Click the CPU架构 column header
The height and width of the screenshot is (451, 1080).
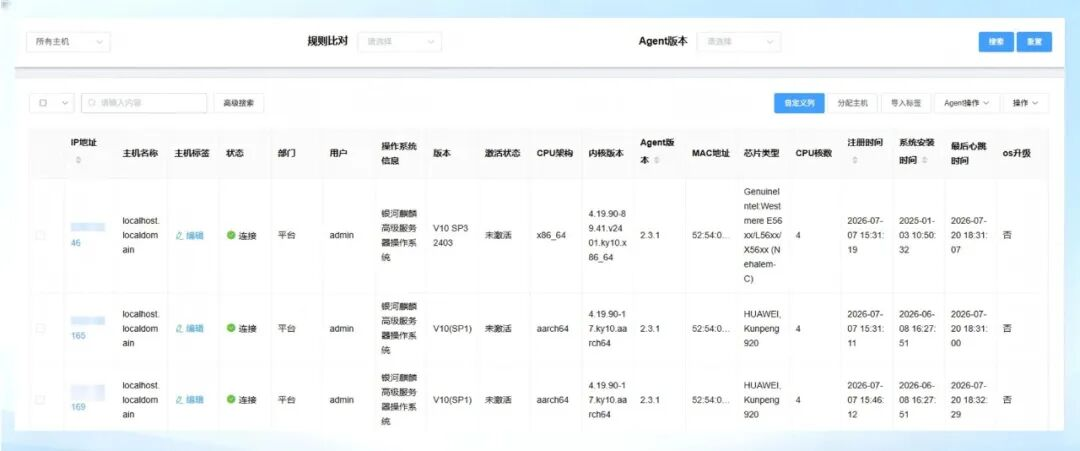click(554, 154)
